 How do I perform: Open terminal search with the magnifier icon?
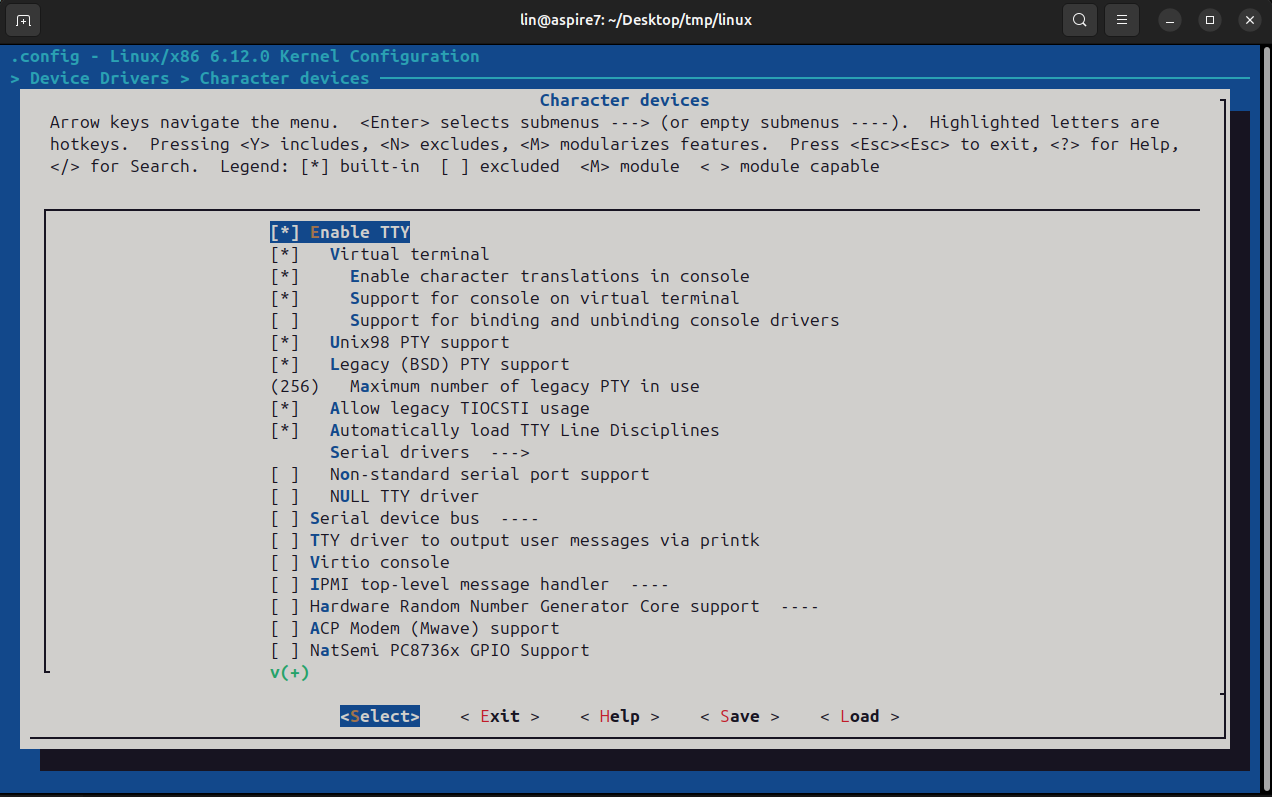[x=1079, y=20]
